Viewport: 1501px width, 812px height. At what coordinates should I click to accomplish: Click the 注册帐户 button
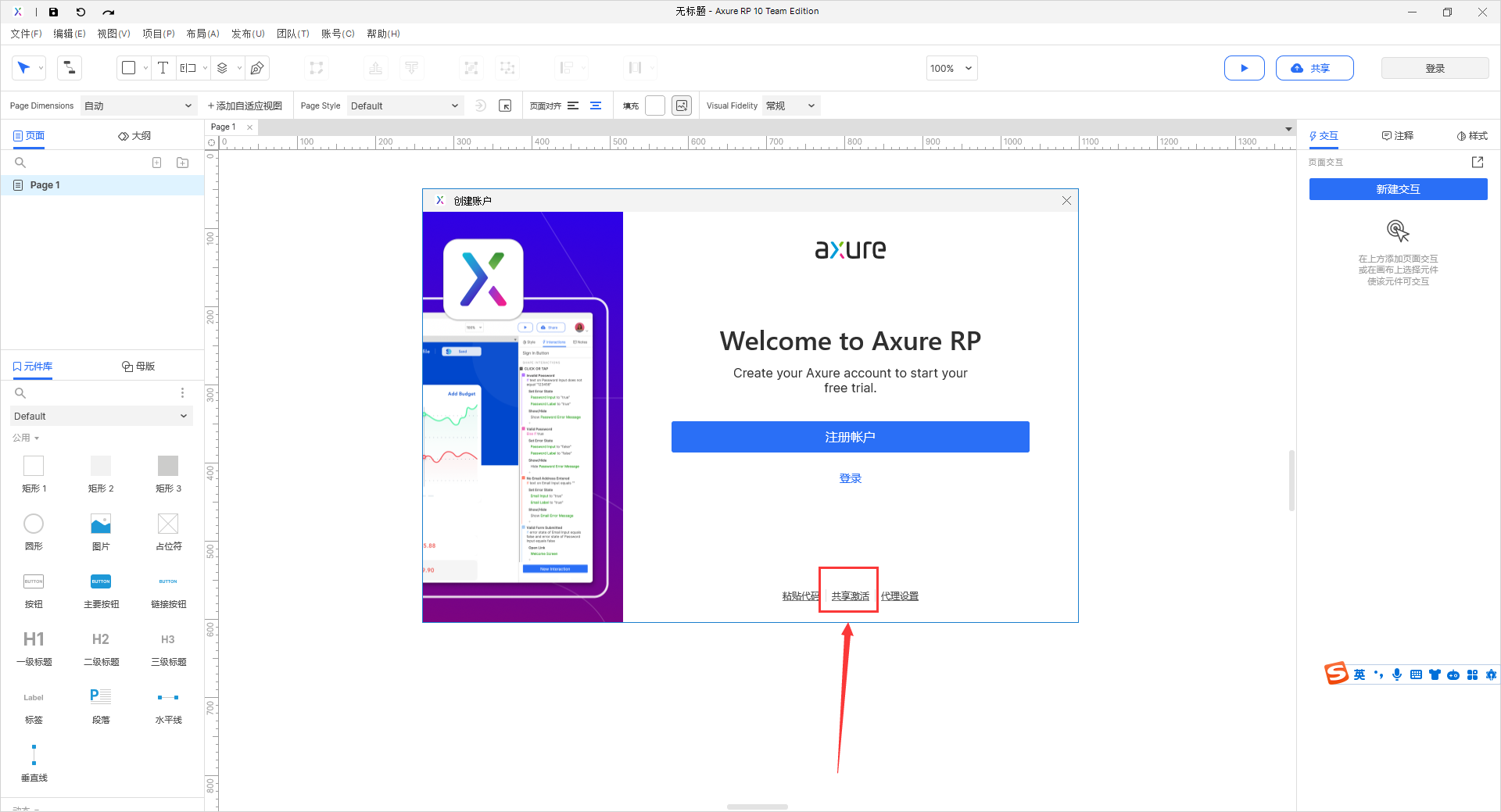850,437
